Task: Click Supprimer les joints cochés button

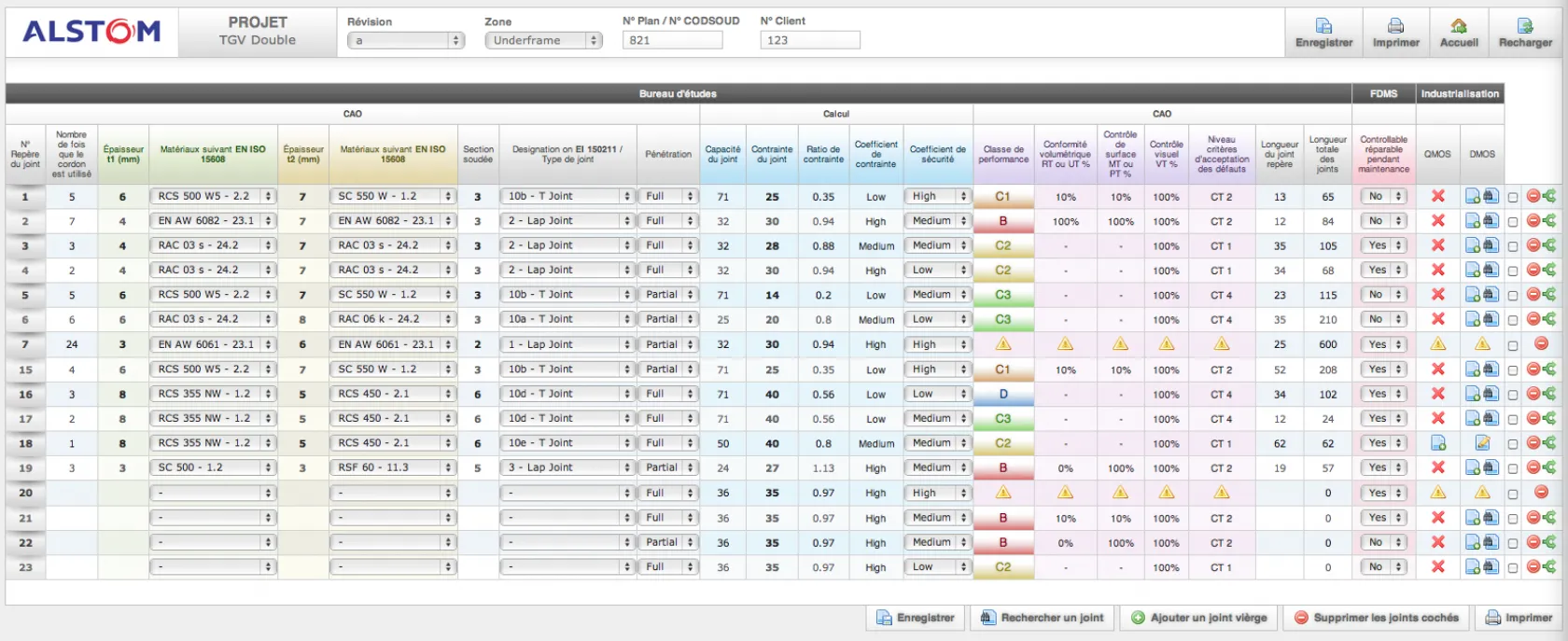Action: 1376,618
